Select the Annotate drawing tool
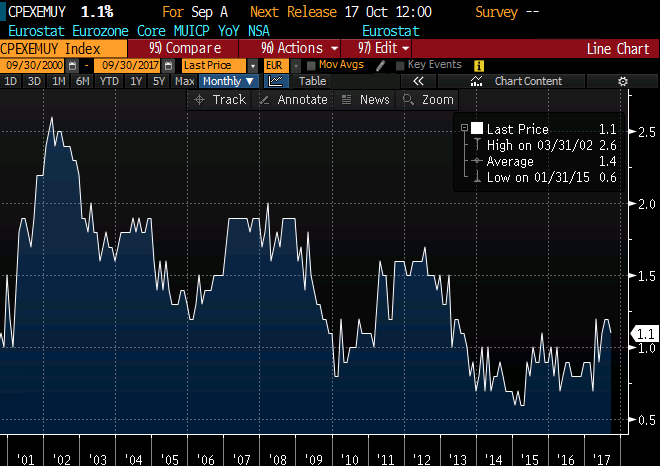The width and height of the screenshot is (660, 466). tap(293, 100)
